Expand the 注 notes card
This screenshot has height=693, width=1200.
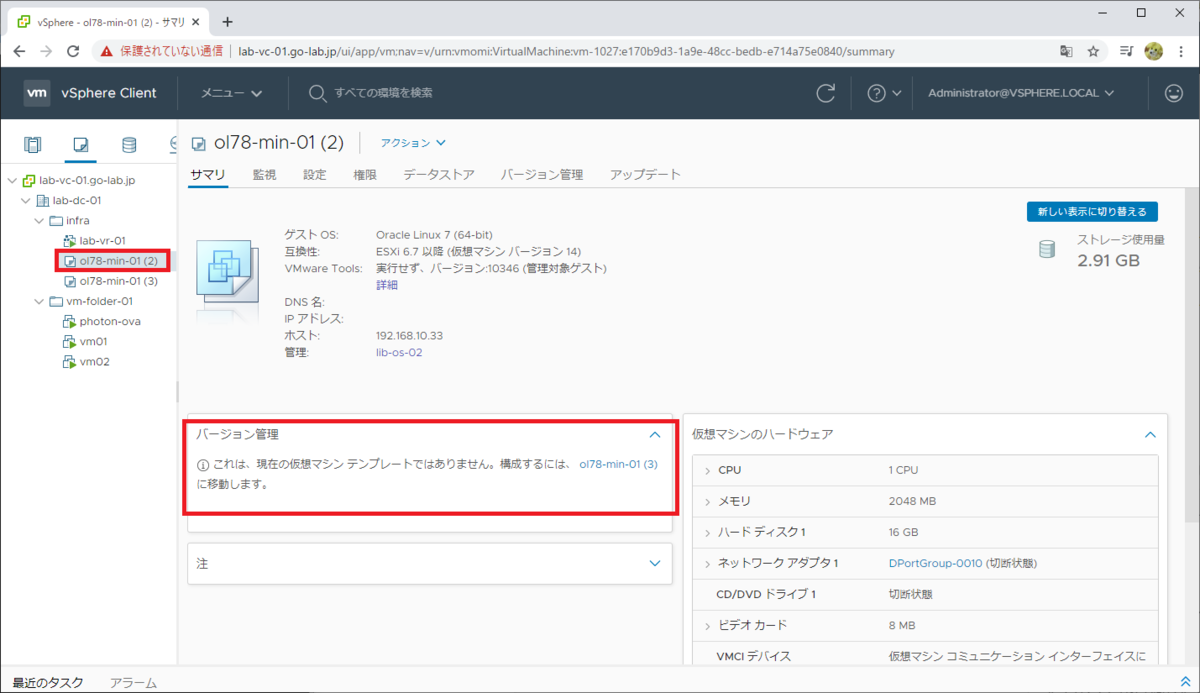click(x=655, y=563)
